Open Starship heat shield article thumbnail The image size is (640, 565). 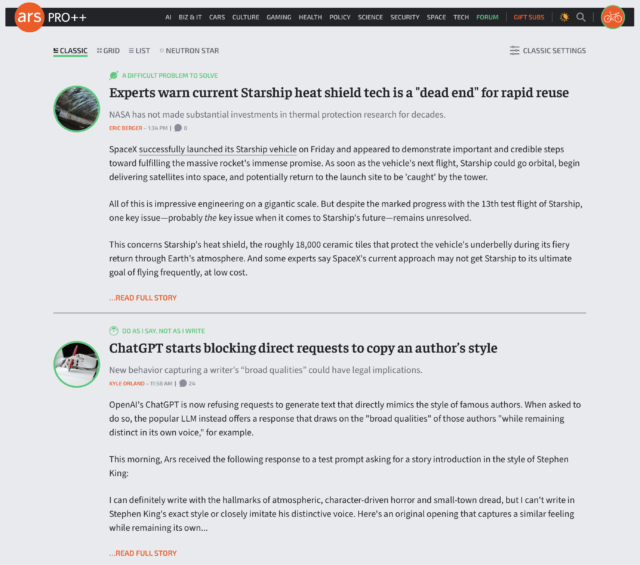77,109
